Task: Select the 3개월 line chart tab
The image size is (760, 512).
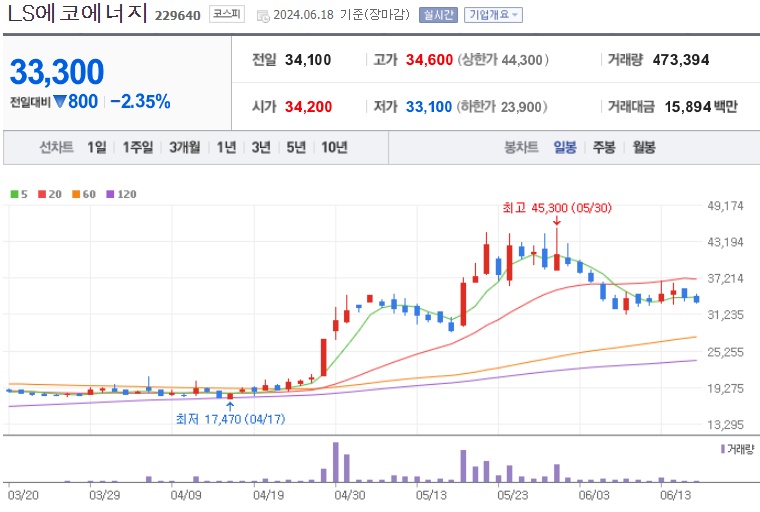Action: pos(184,147)
